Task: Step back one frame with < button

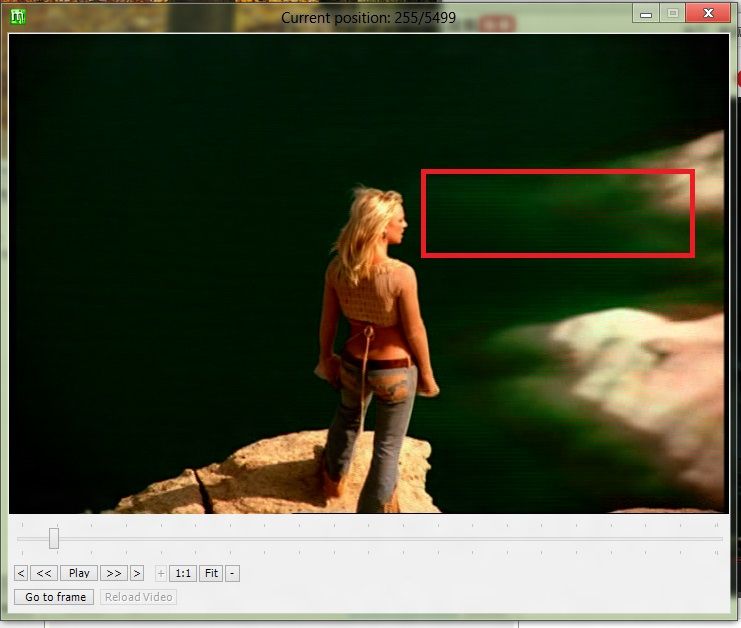Action: click(21, 573)
